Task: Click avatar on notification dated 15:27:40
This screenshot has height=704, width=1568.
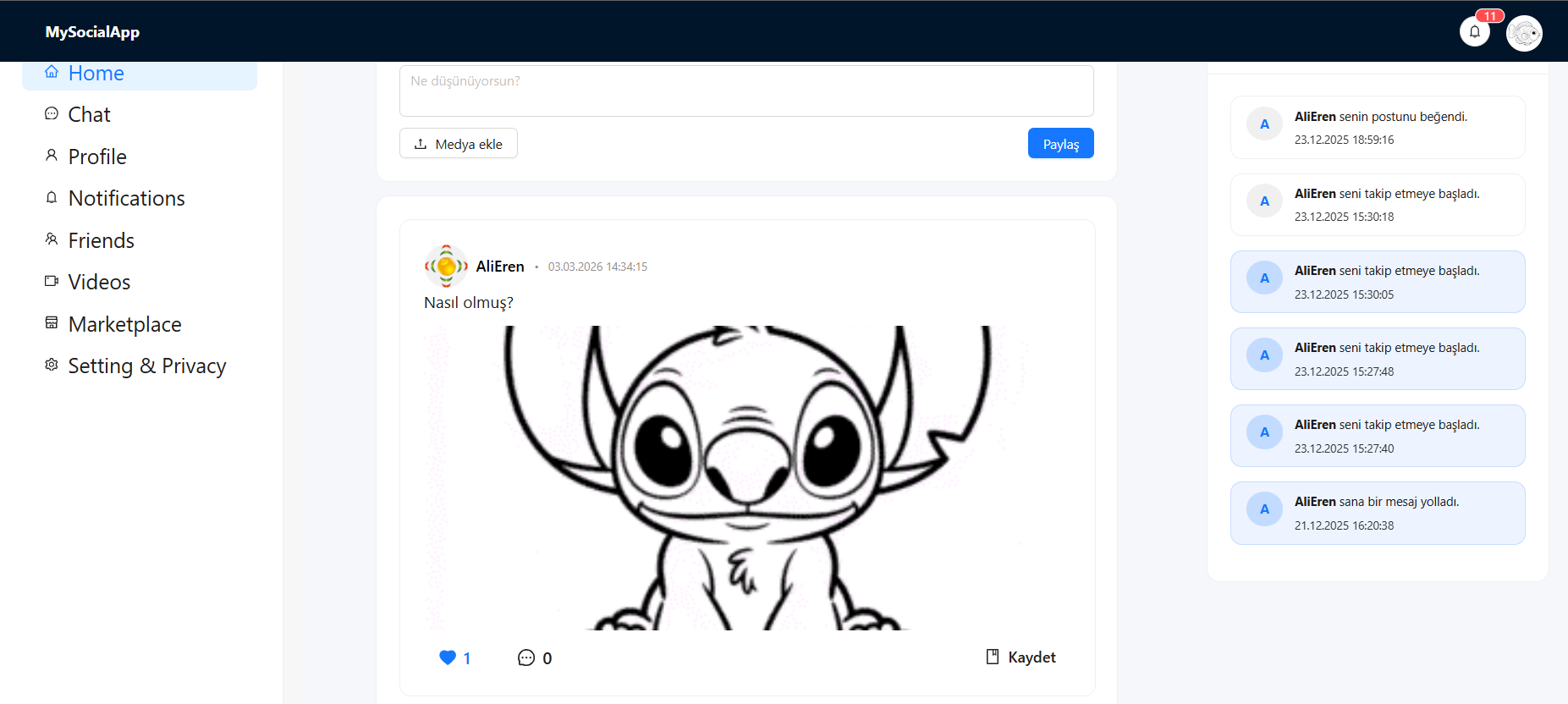Action: click(x=1264, y=432)
